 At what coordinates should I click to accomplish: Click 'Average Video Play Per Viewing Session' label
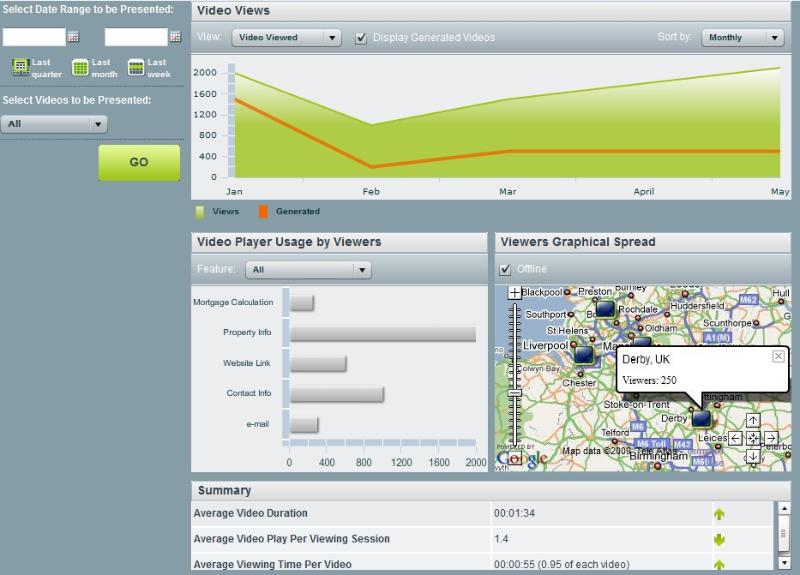(x=291, y=539)
